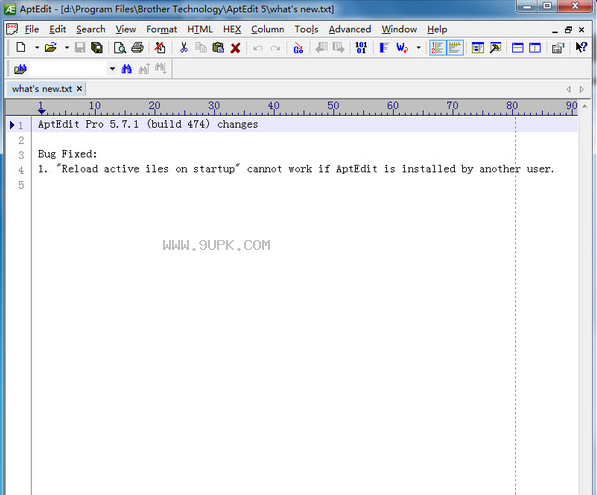Open the dropdown arrow next to word wrap
The height and width of the screenshot is (495, 597).
(x=418, y=48)
